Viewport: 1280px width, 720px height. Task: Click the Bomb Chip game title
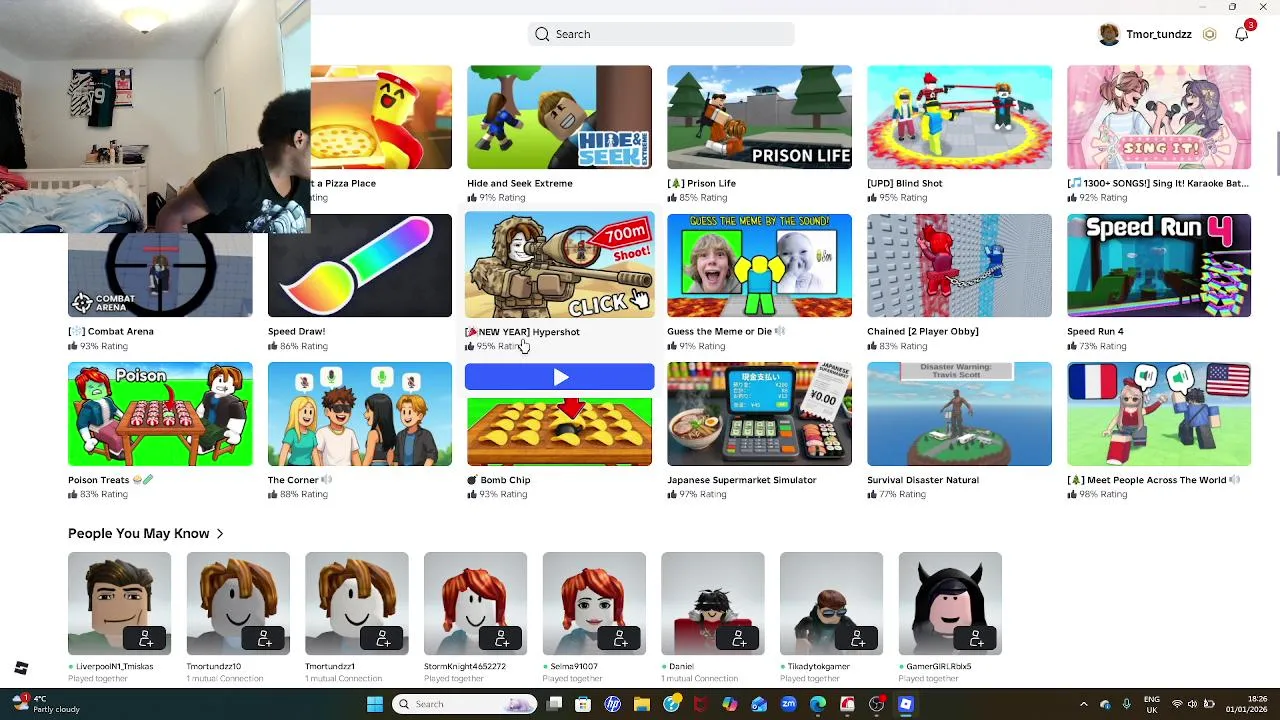tap(499, 480)
